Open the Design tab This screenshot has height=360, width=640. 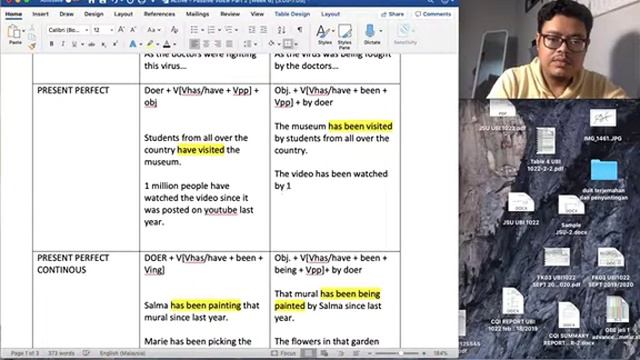click(94, 14)
